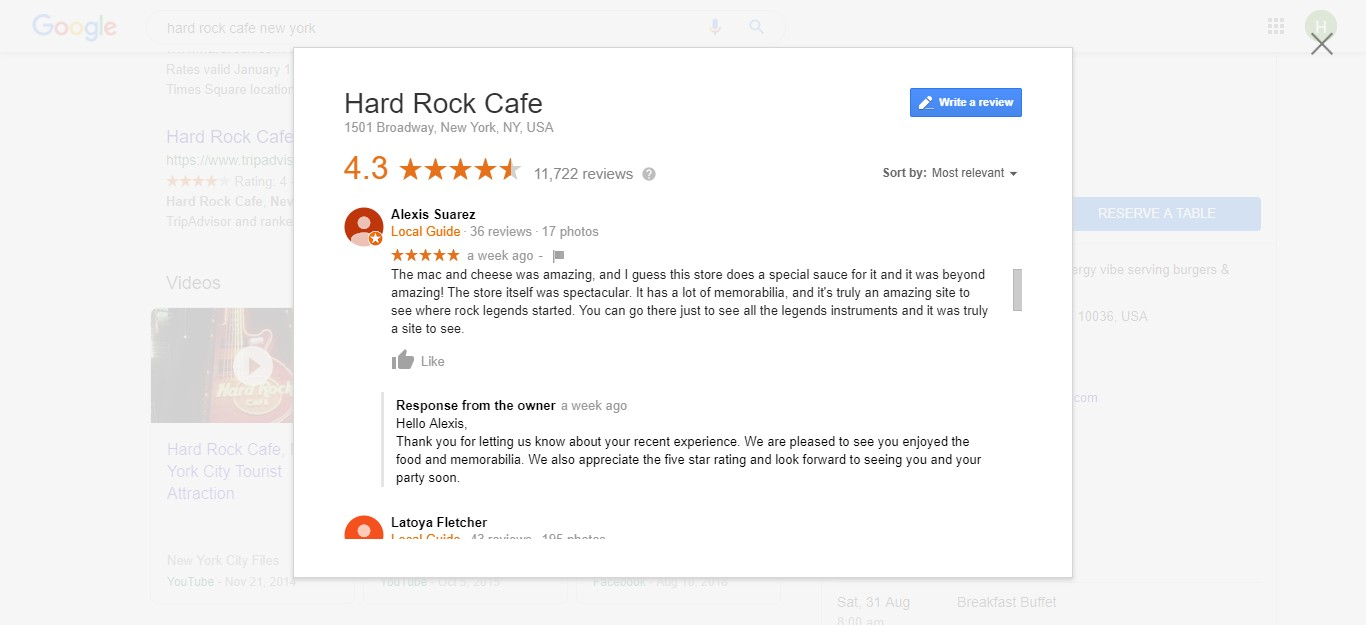Open Alexis Suarez's profile avatar
This screenshot has height=625, width=1366.
[363, 226]
